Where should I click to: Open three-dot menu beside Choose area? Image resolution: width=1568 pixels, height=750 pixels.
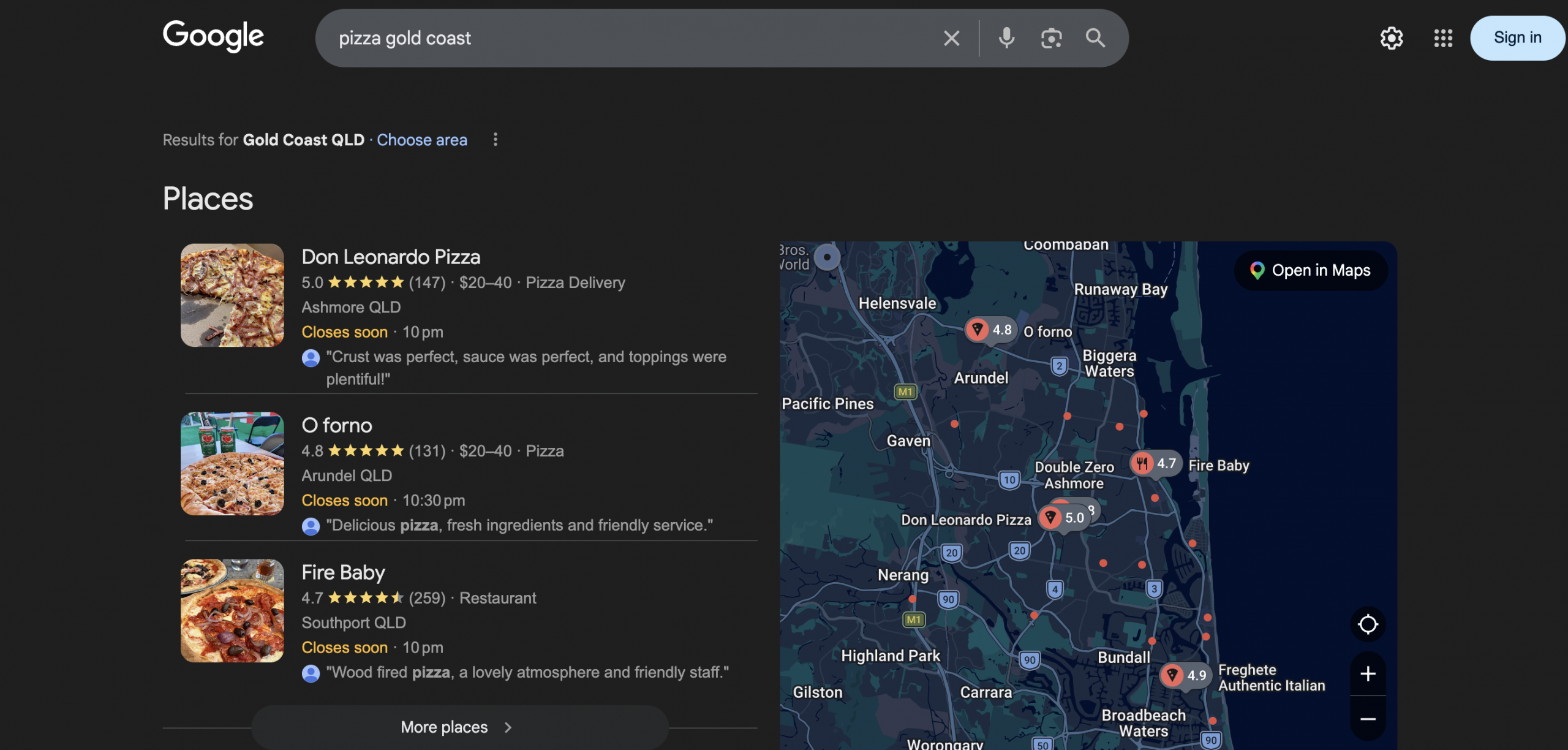coord(495,140)
